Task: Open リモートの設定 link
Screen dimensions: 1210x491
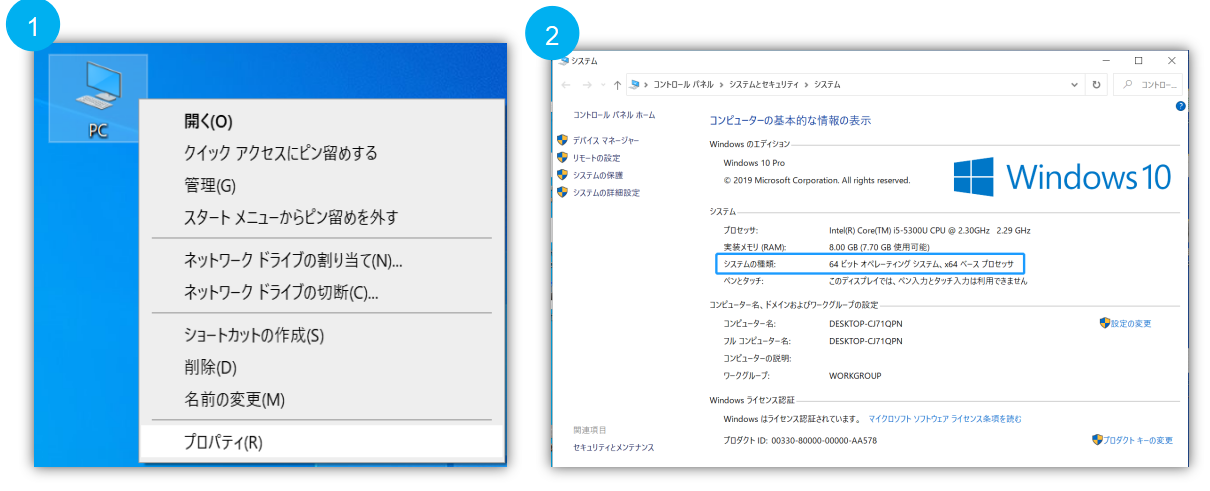Action: pos(596,158)
